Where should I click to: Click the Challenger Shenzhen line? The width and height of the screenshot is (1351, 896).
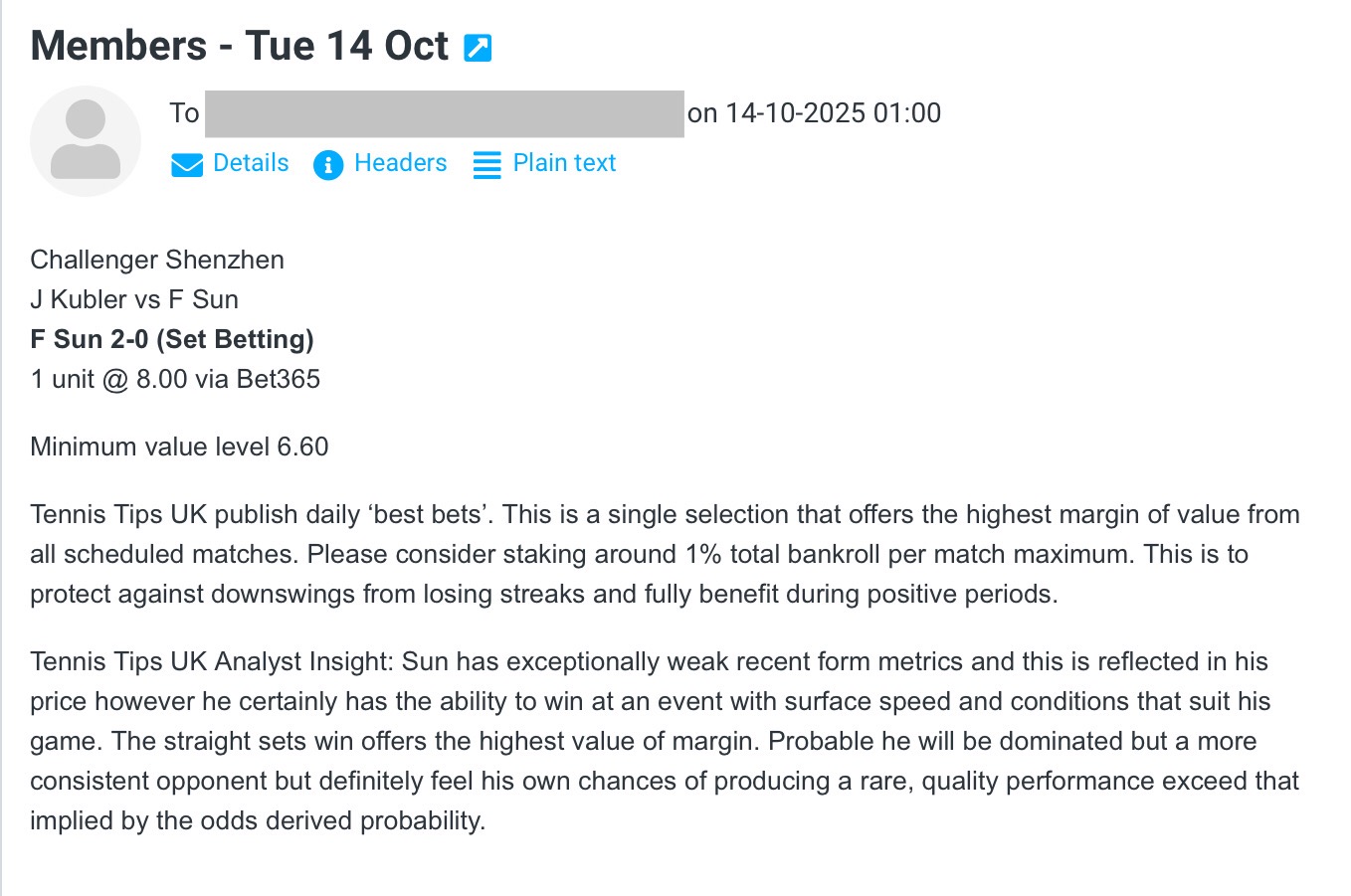tap(157, 260)
